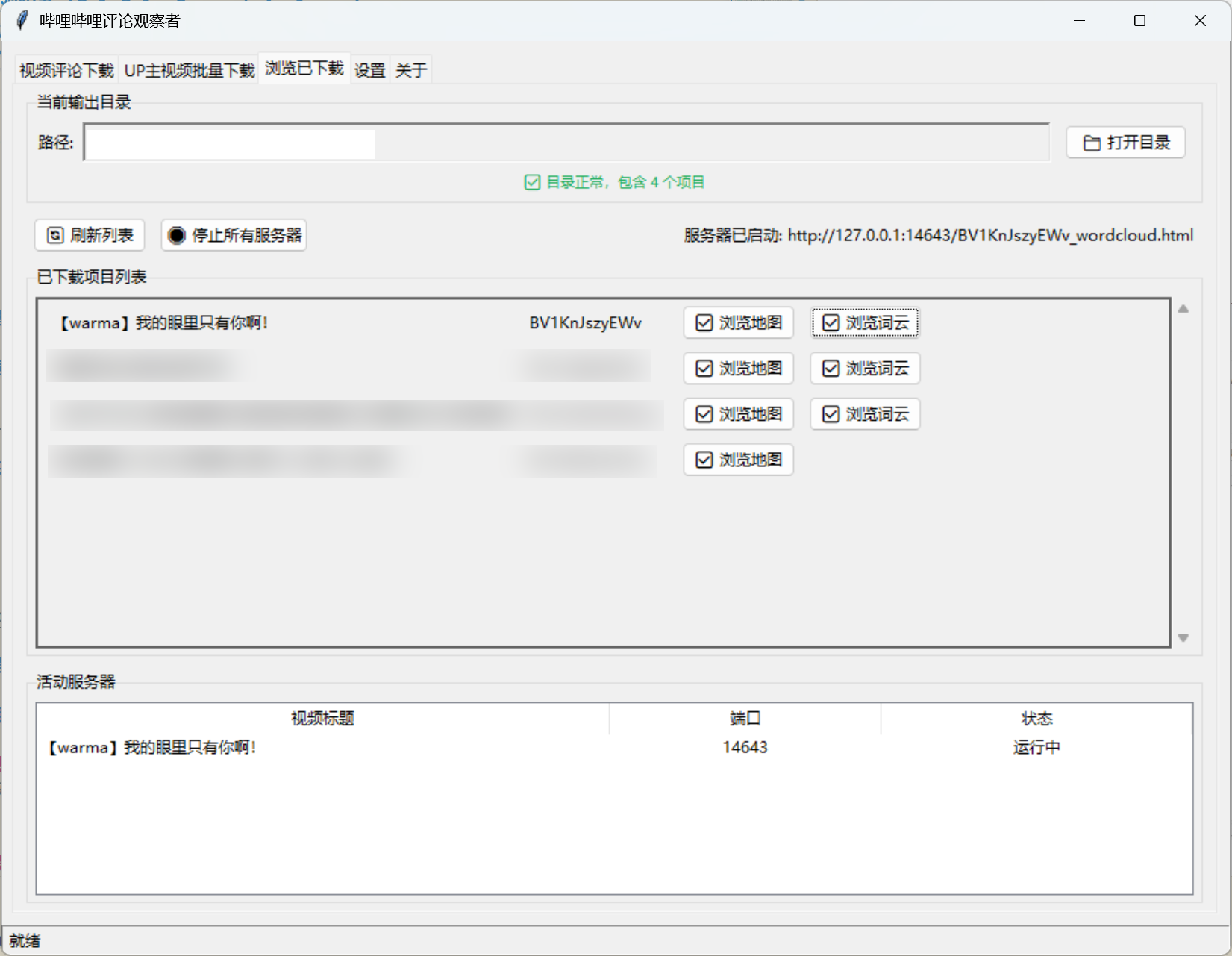Click the 停止所有服务器 button
1232x956 pixels.
[x=234, y=235]
